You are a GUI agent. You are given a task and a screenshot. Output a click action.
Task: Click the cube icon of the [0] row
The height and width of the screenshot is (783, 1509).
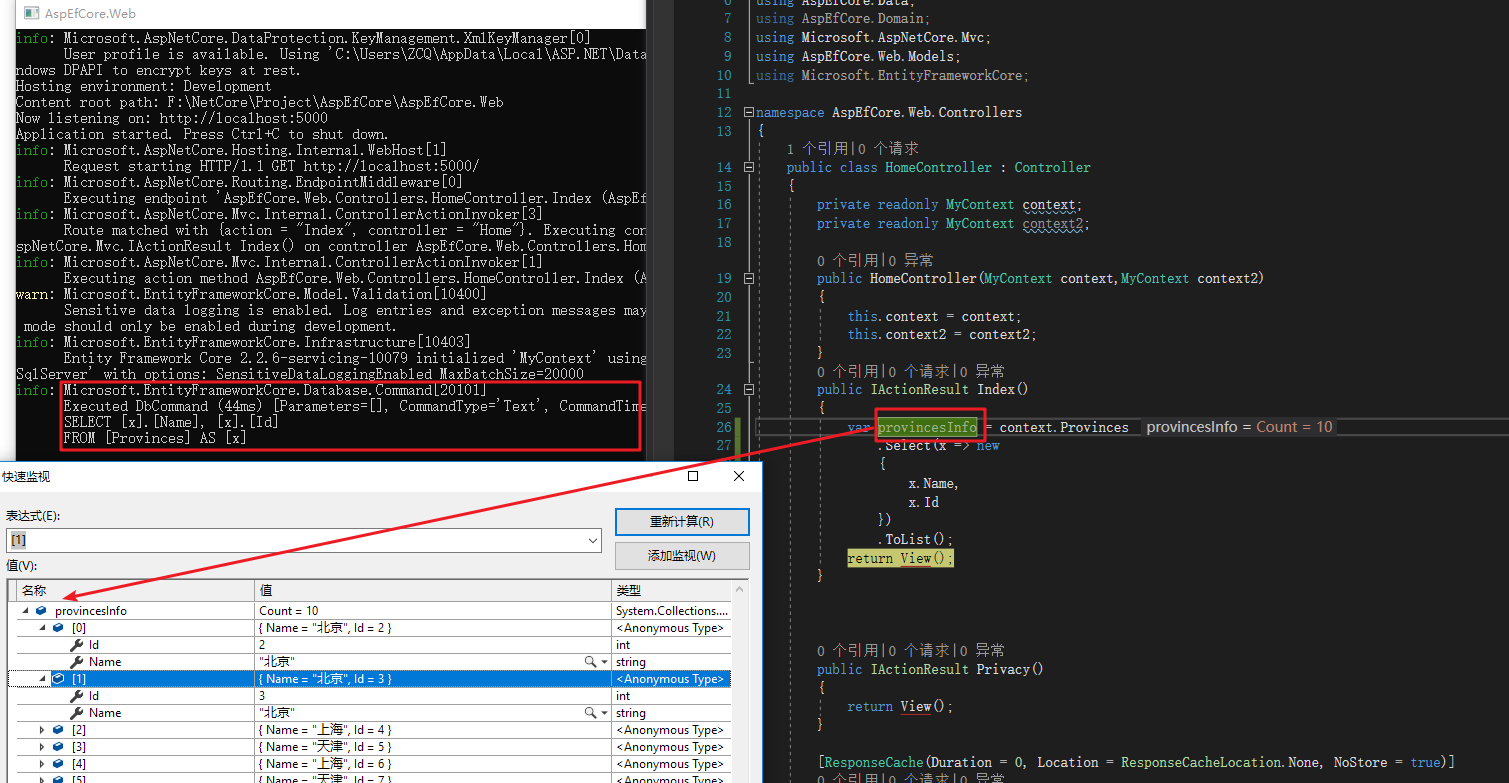coord(58,627)
